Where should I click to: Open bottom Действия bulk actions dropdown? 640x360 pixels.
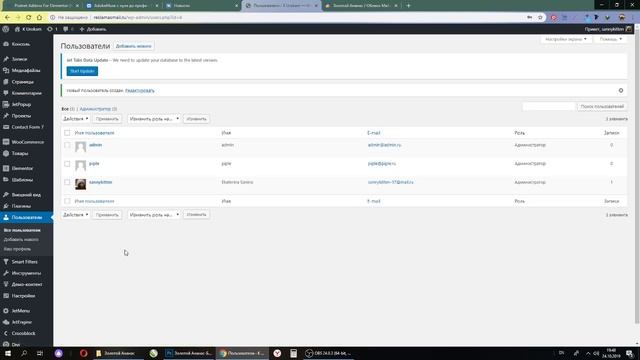pyautogui.click(x=76, y=215)
